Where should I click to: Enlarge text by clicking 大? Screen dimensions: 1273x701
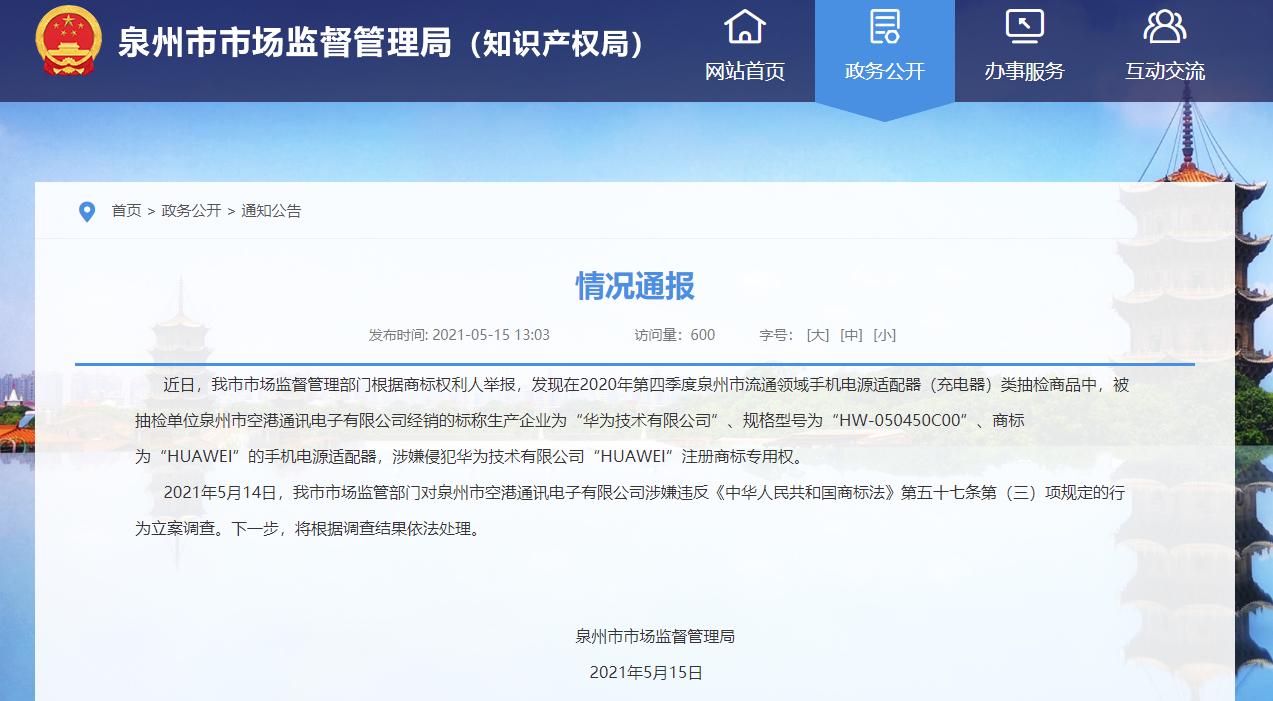[x=819, y=335]
